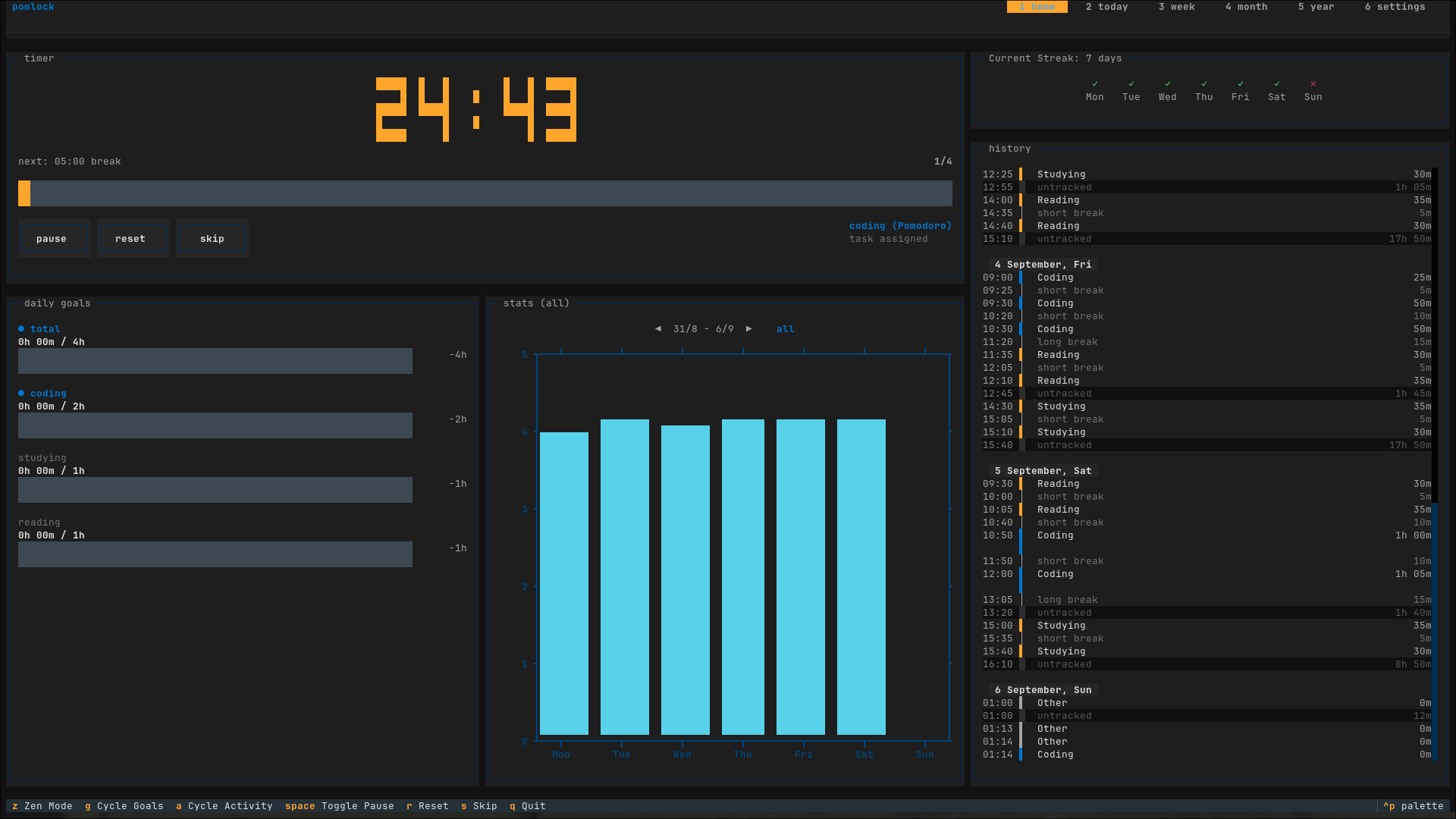Click the history panel scrollbar
Screen dimensions: 1456x819
(x=1435, y=464)
